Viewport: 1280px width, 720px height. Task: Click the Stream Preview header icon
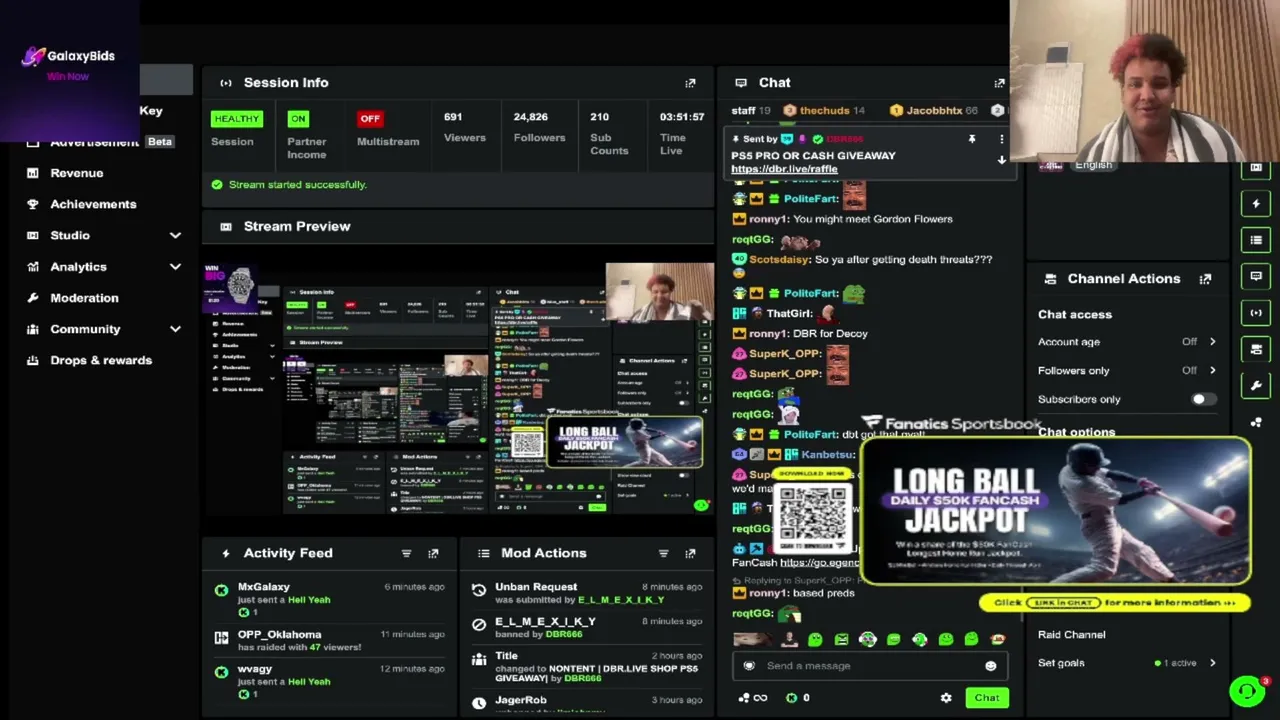coord(226,226)
